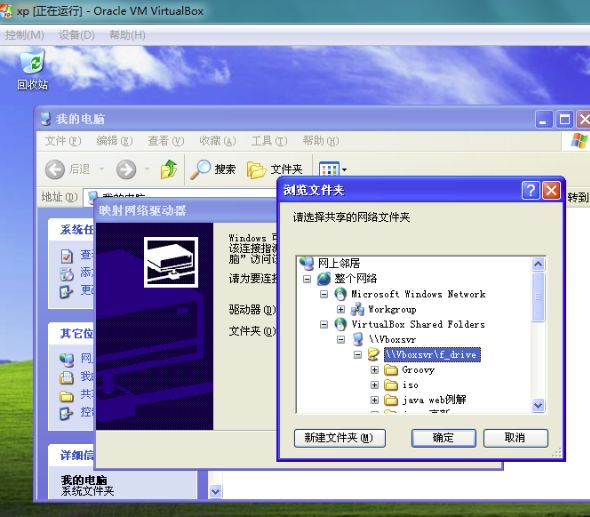Select the 整个网络 globe icon
The width and height of the screenshot is (590, 517).
point(324,279)
